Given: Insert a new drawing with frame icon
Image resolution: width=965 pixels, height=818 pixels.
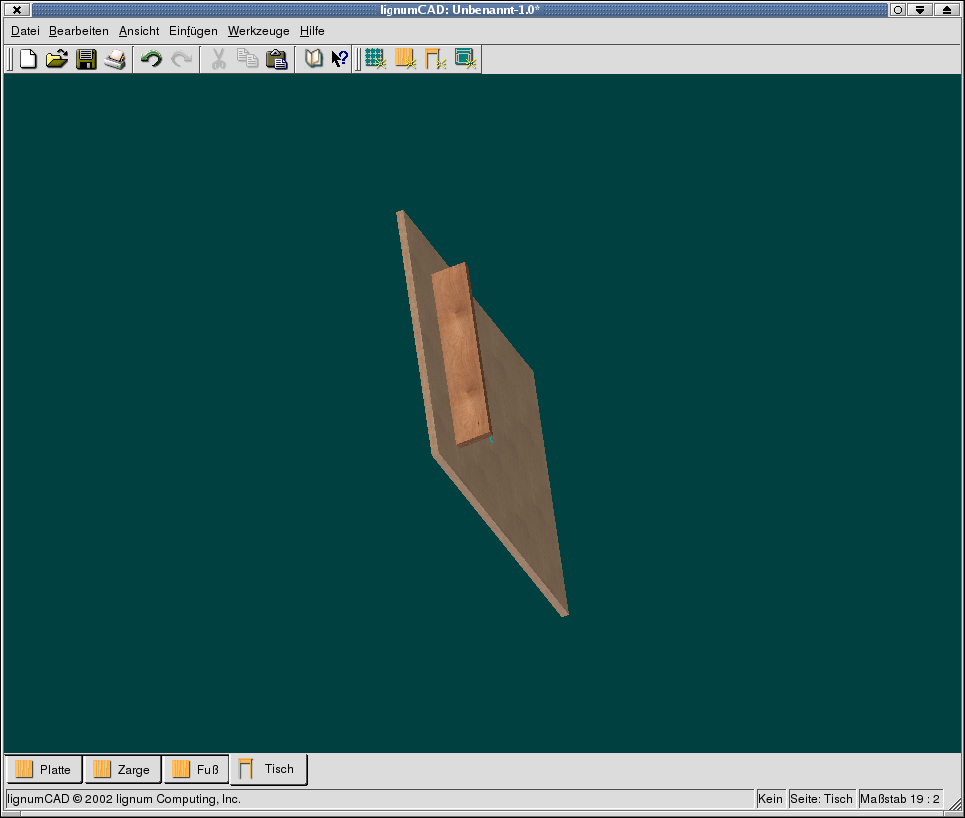Looking at the screenshot, I should [x=465, y=59].
